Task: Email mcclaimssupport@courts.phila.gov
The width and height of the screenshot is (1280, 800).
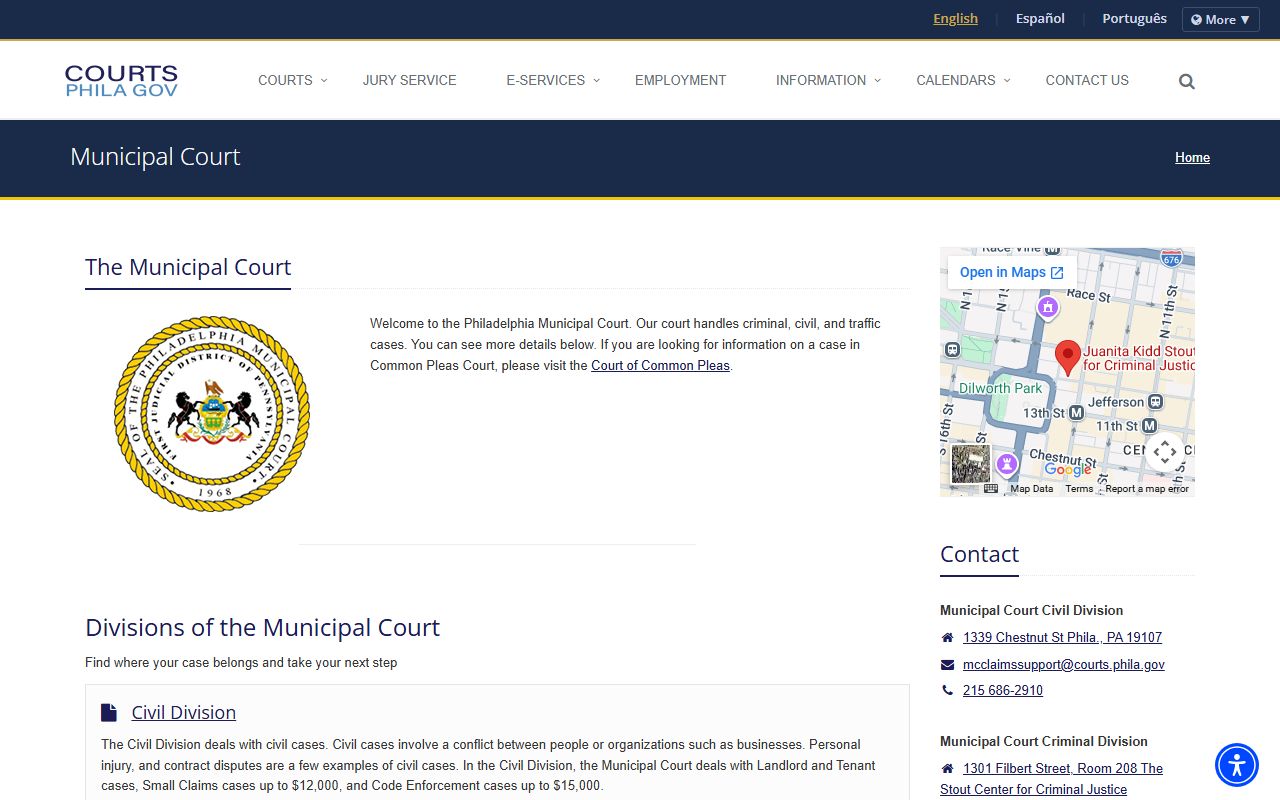Action: tap(1064, 665)
